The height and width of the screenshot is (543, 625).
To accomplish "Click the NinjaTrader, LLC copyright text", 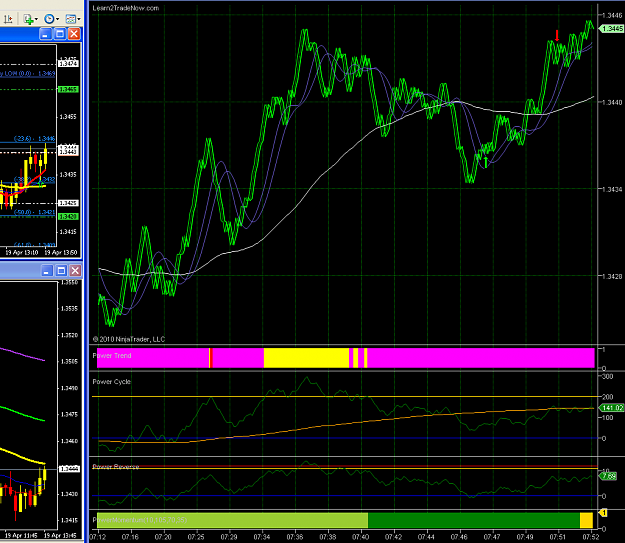I will (x=129, y=339).
